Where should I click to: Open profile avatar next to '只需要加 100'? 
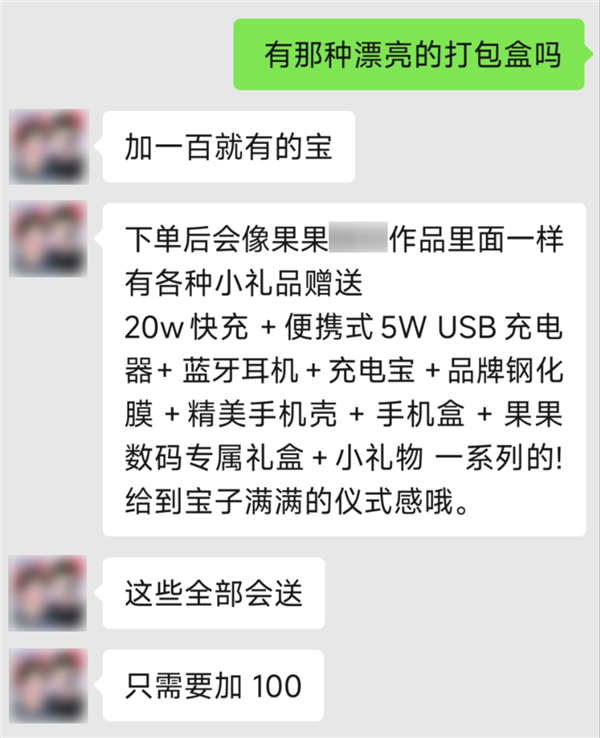(48, 685)
